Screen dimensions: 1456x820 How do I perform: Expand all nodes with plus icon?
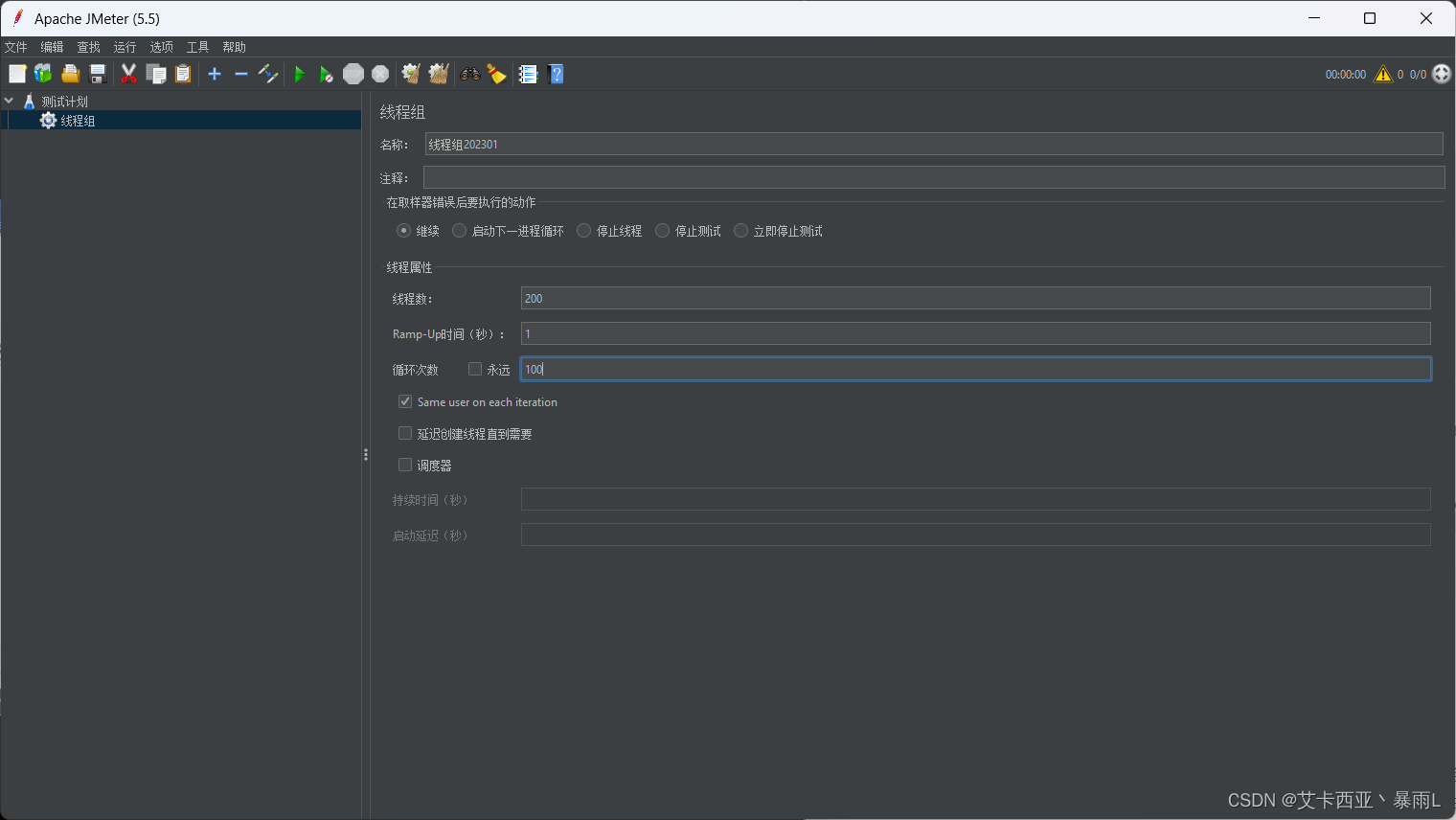215,74
